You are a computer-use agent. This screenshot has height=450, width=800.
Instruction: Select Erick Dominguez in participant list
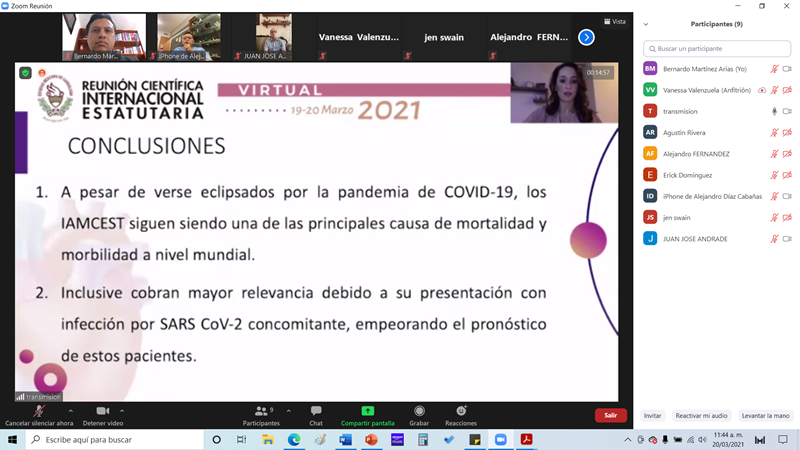pos(717,175)
